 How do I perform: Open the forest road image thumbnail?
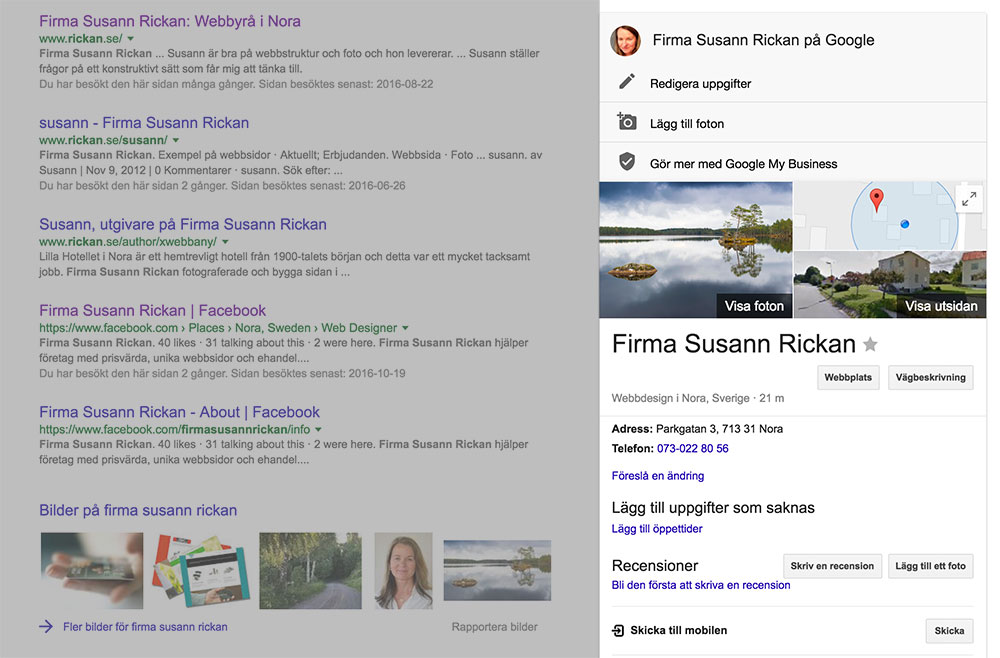click(310, 571)
